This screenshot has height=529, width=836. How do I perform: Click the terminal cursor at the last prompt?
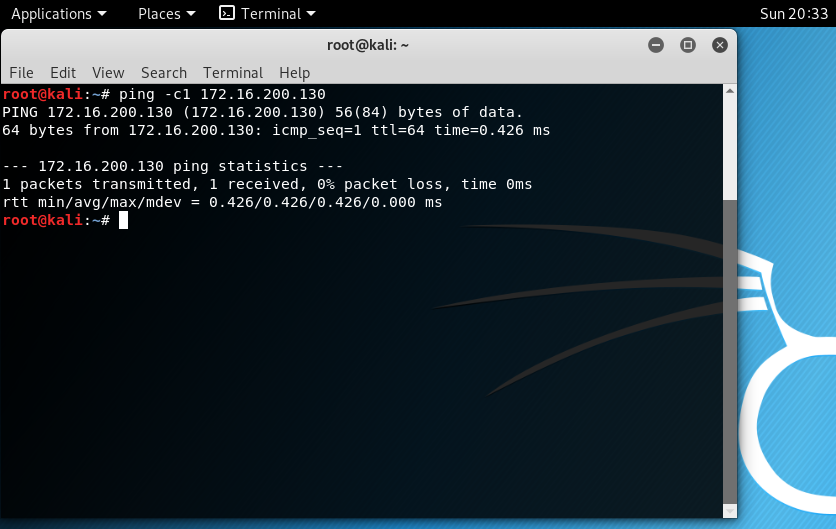[x=123, y=220]
